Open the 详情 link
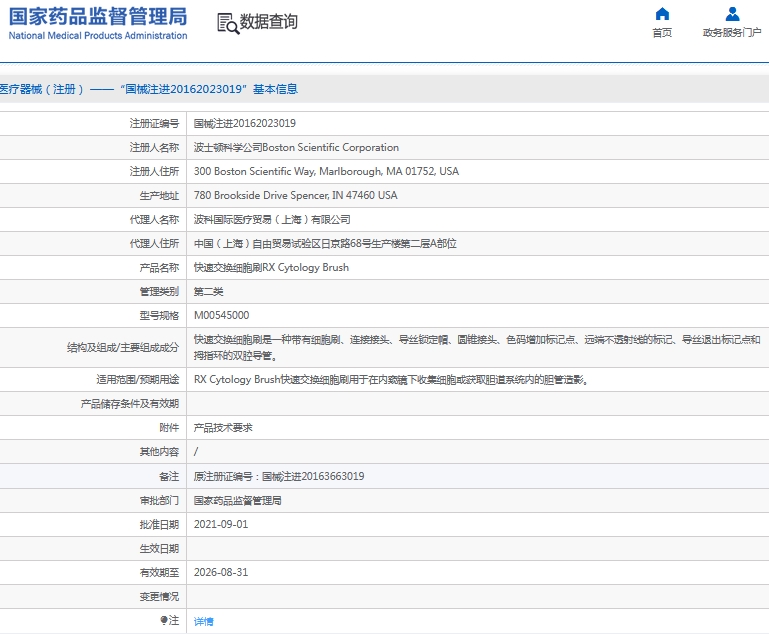This screenshot has height=634, width=769. [x=204, y=621]
